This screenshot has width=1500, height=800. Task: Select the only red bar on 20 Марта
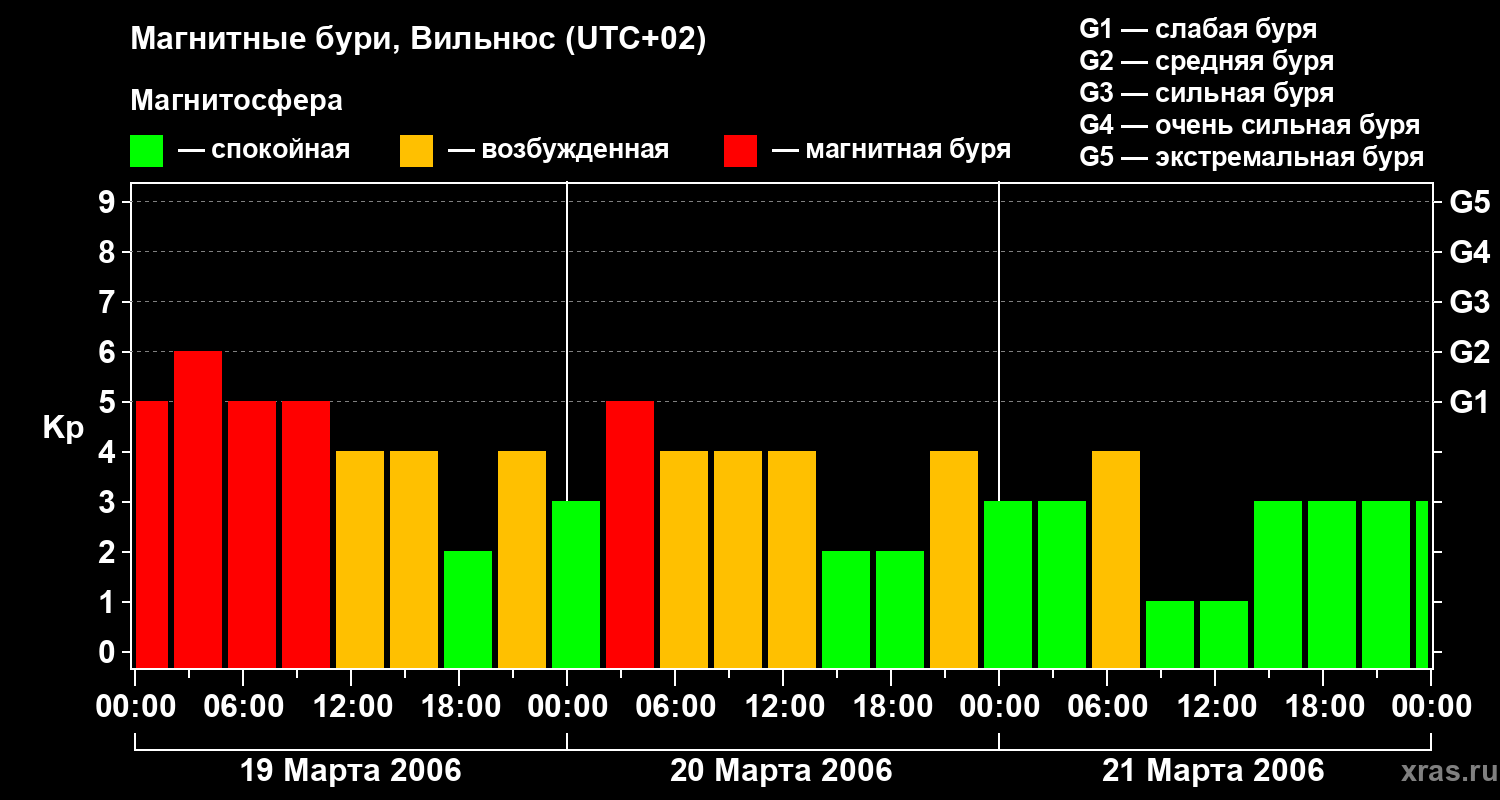click(630, 535)
